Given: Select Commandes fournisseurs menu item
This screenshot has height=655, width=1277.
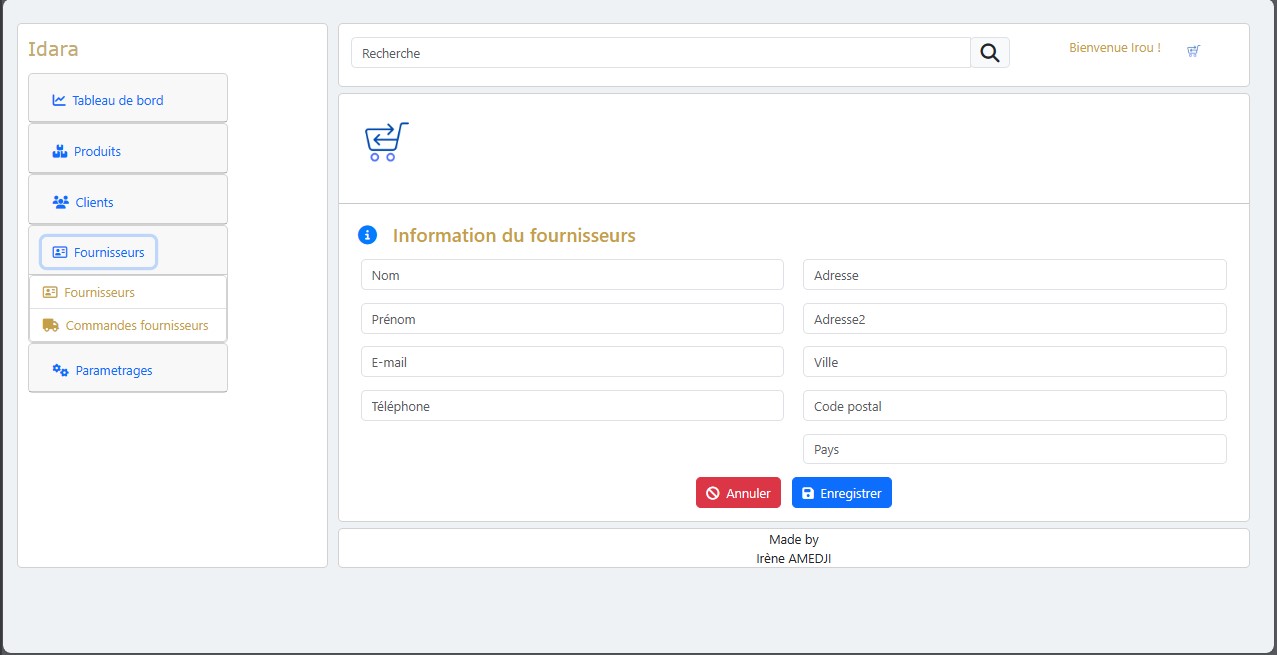Looking at the screenshot, I should 137,325.
